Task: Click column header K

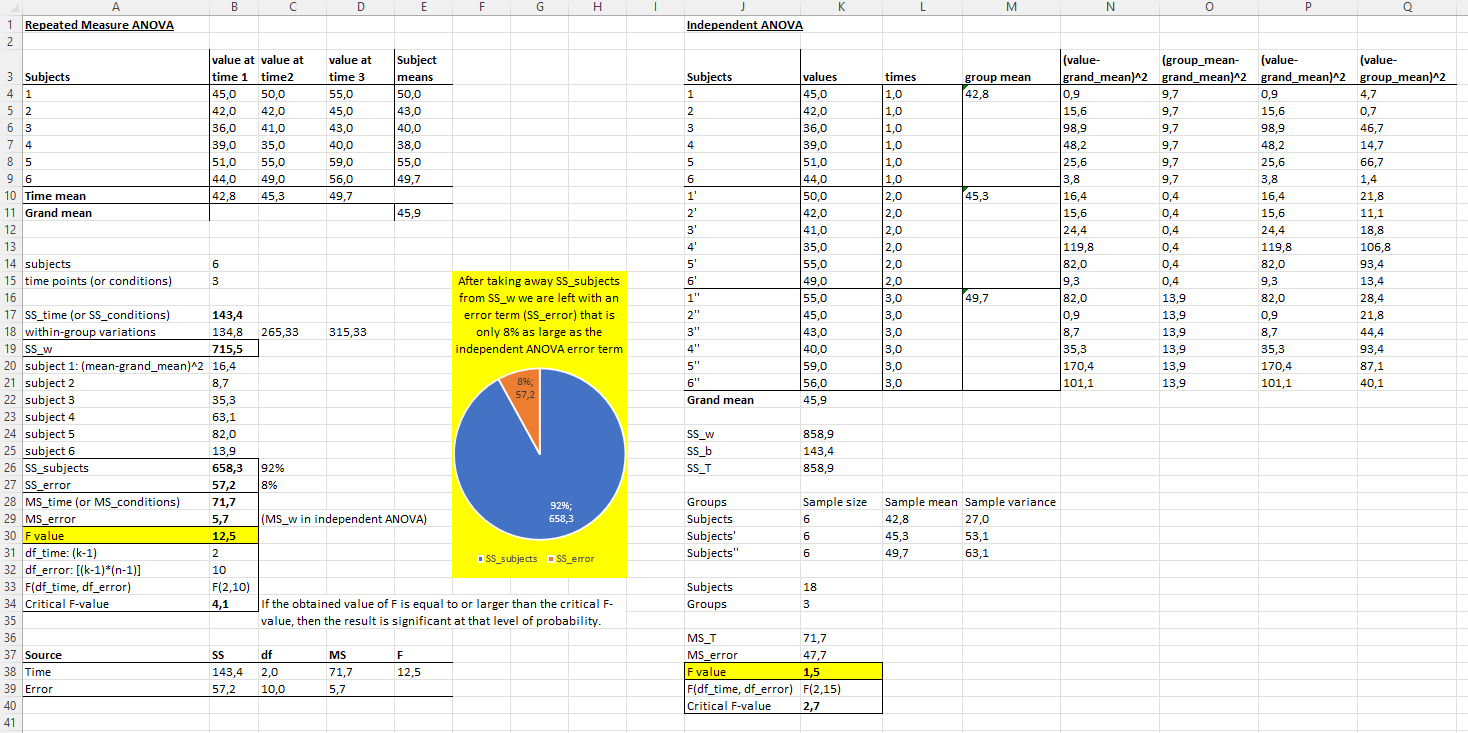Action: click(841, 7)
